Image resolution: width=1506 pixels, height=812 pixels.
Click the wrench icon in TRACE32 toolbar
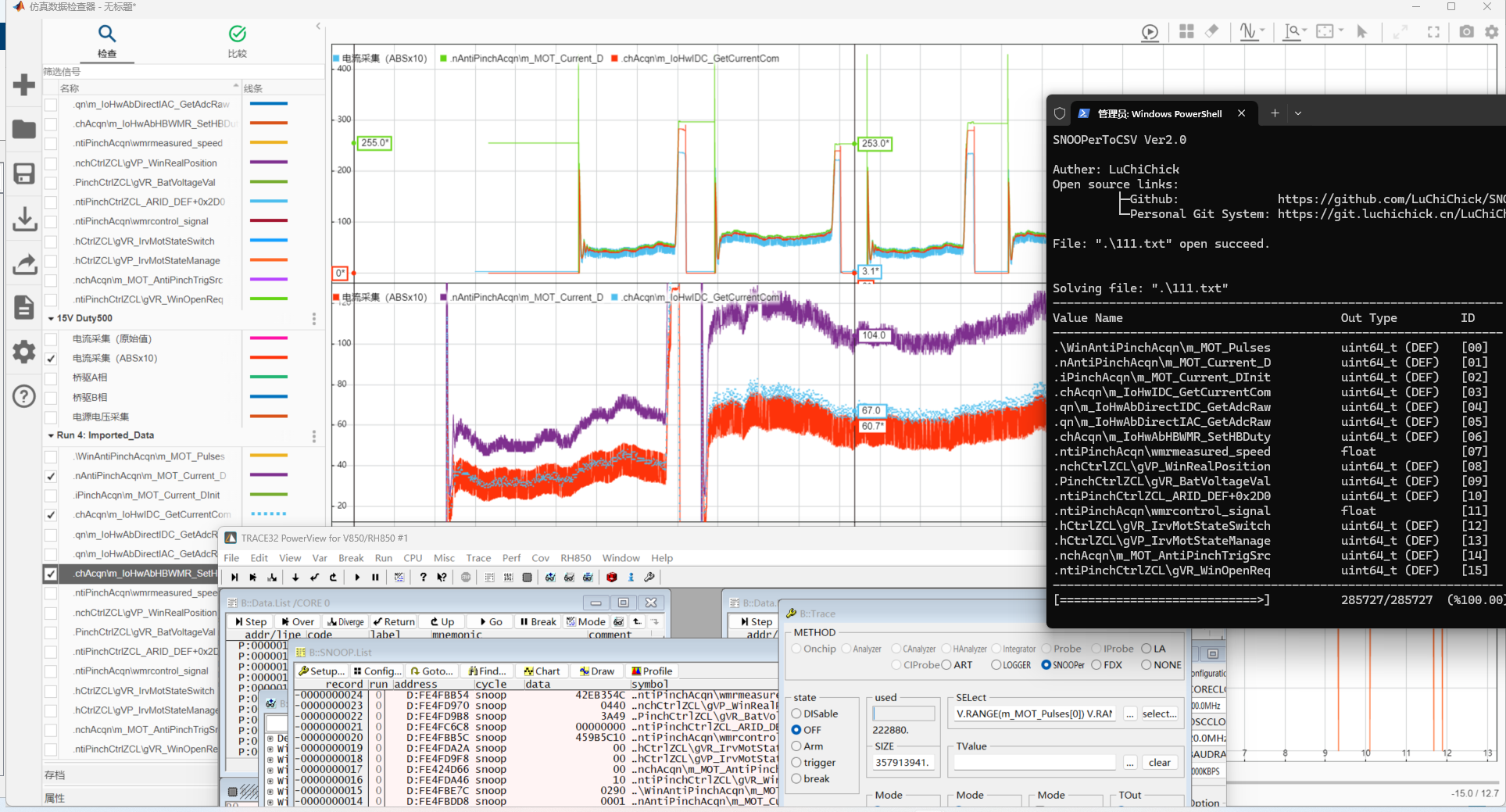coord(649,578)
